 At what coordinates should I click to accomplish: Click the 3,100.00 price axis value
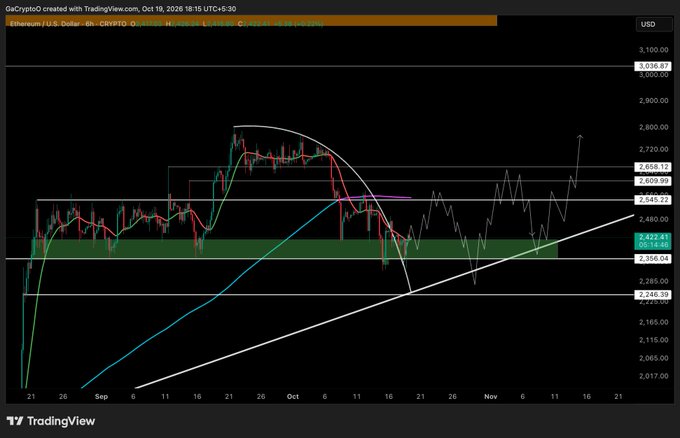(654, 50)
